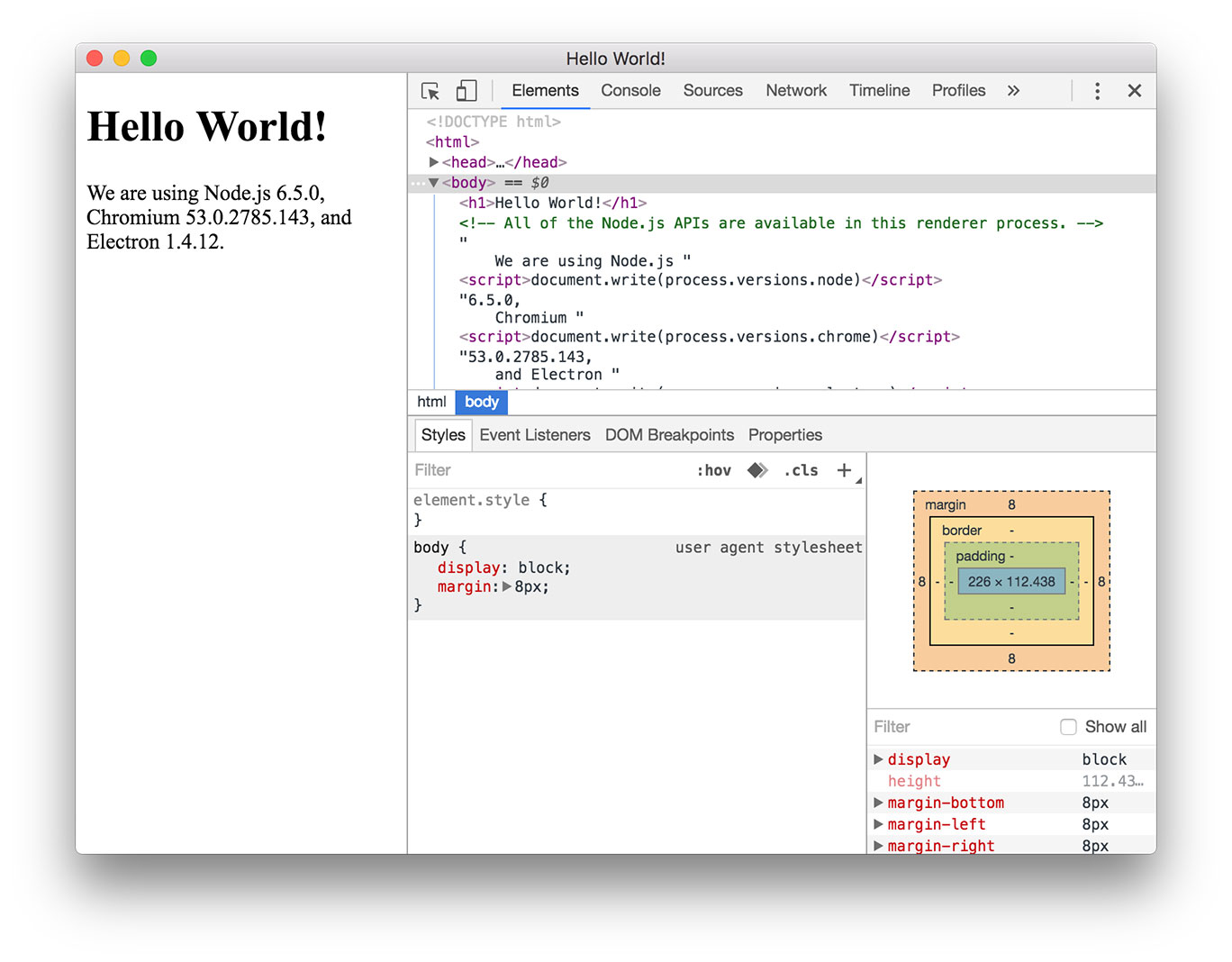Select the Styles sidebar tab
The image size is (1232, 962).
[x=443, y=435]
